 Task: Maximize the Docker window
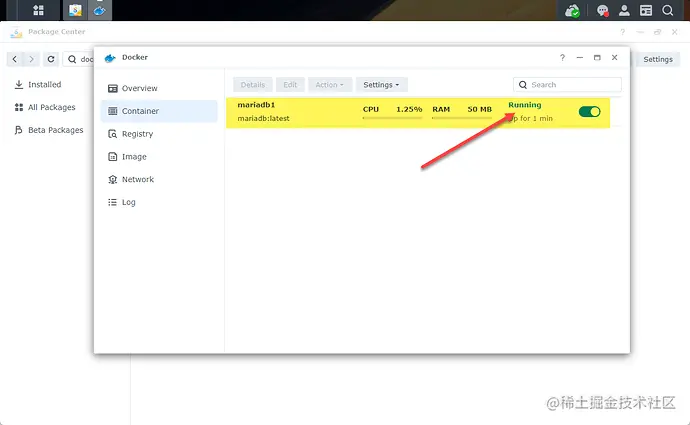(x=597, y=58)
